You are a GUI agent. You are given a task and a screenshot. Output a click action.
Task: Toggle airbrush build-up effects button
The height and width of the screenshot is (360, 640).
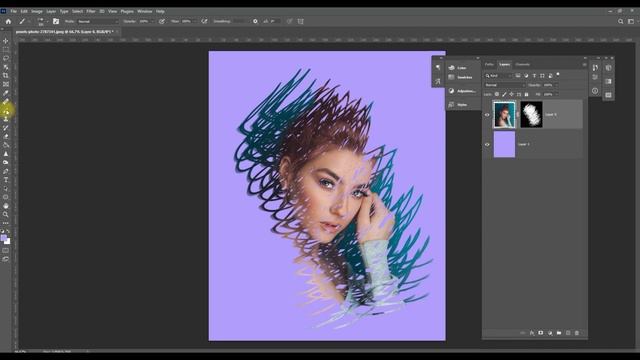[204, 21]
